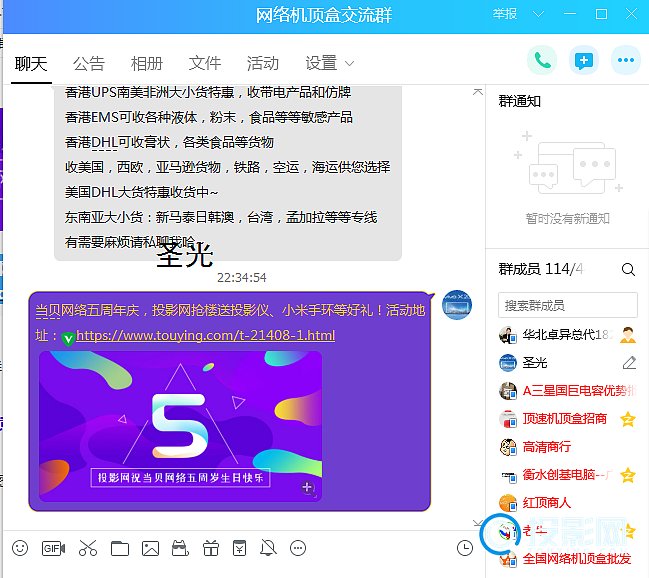
Task: Insert a picture with image icon
Action: [x=150, y=549]
